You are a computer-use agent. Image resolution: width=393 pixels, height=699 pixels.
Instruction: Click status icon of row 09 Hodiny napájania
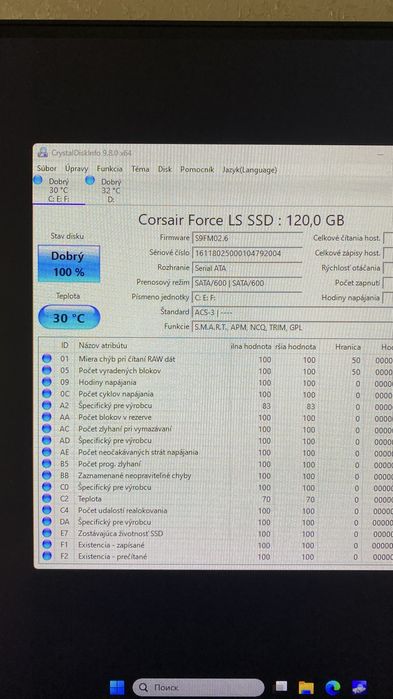tap(47, 382)
